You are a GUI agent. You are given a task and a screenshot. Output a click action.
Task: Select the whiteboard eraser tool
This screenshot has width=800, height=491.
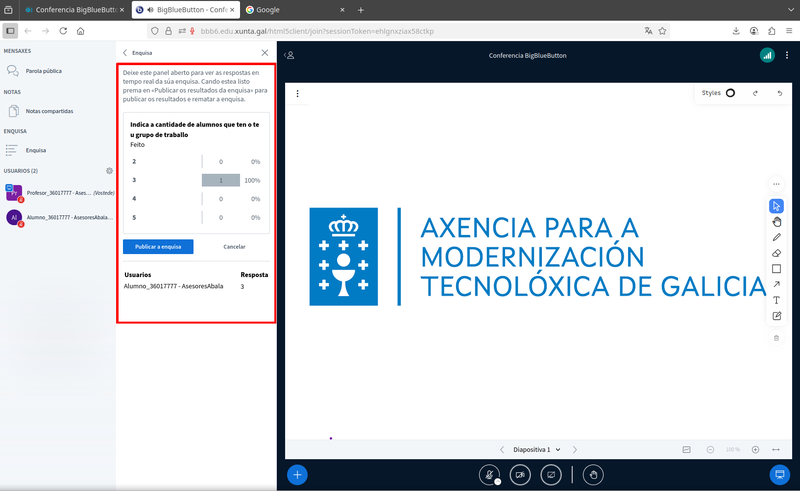pyautogui.click(x=777, y=253)
